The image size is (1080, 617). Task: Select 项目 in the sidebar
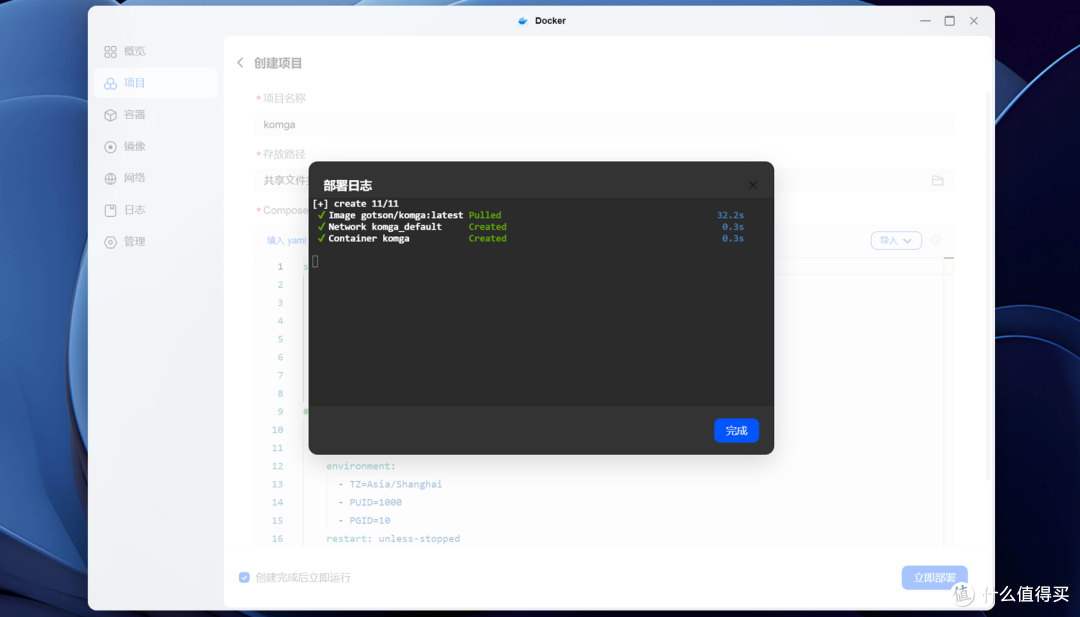[x=156, y=83]
